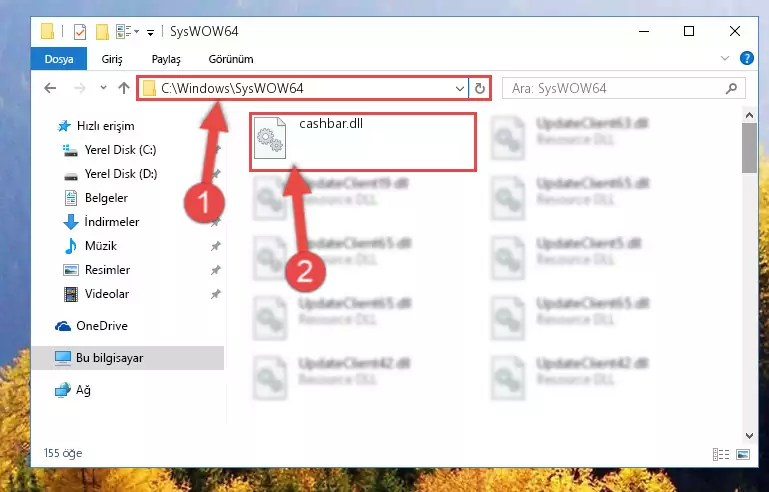Expand the ribbon with the chevron

pos(725,58)
